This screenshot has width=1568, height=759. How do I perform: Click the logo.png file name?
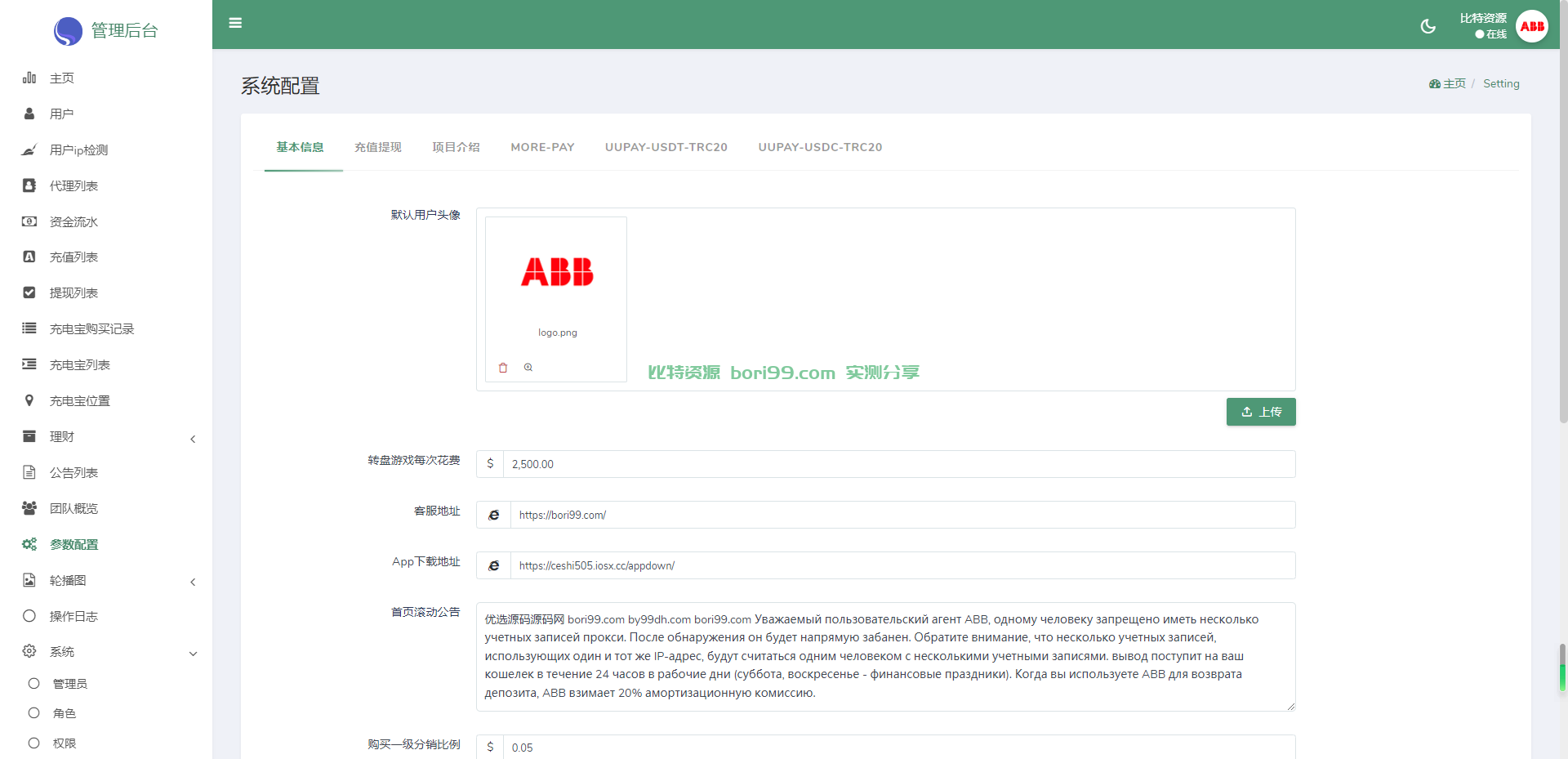(558, 333)
